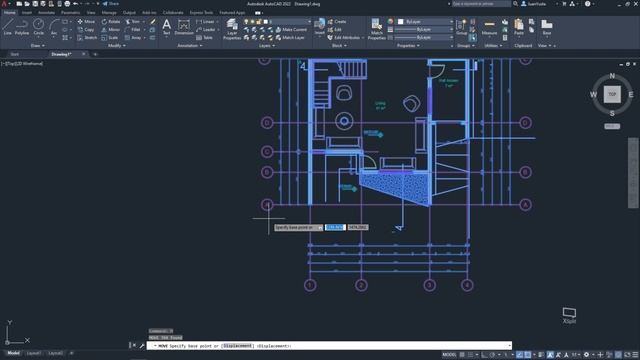The image size is (640, 360).
Task: Click the Linear dimension tool
Action: (x=205, y=22)
